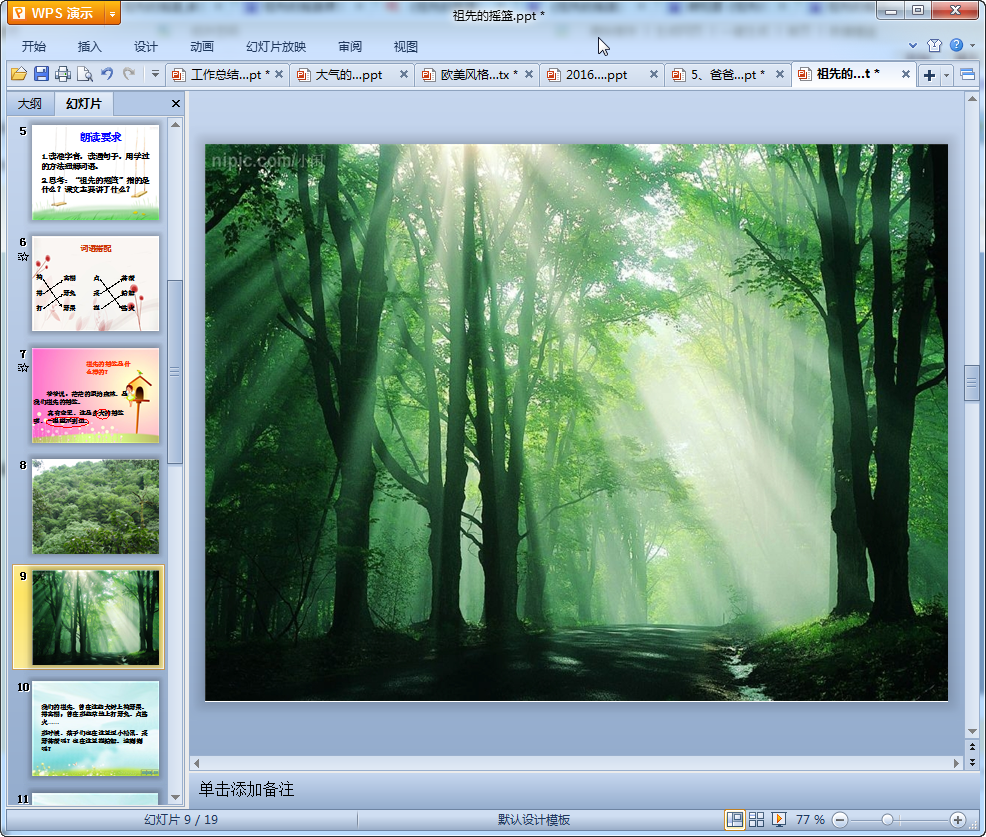Zoom out with minus button
The width and height of the screenshot is (986, 837).
point(840,820)
